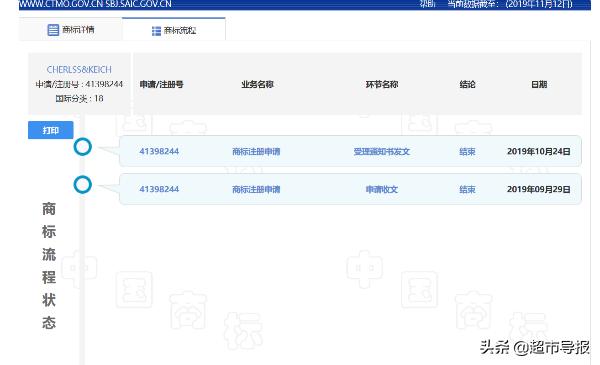The height and width of the screenshot is (365, 600).
Task: Click the 业务名称 column header
Action: (x=257, y=85)
